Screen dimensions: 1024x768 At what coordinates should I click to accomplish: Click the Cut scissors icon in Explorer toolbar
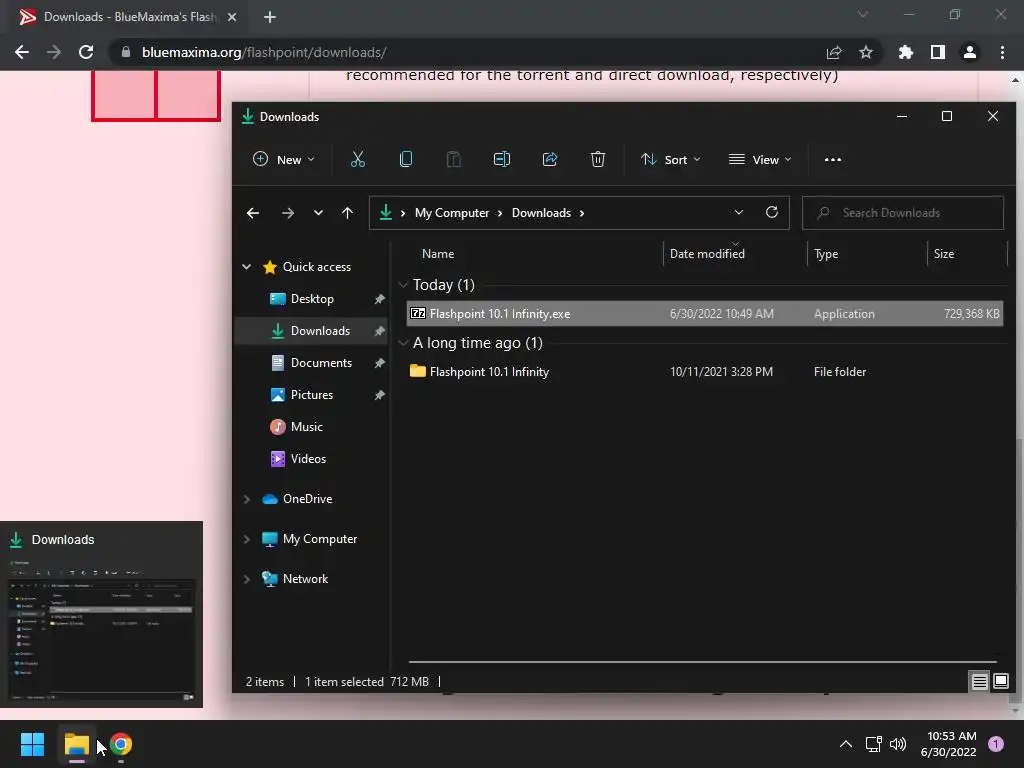pyautogui.click(x=357, y=159)
